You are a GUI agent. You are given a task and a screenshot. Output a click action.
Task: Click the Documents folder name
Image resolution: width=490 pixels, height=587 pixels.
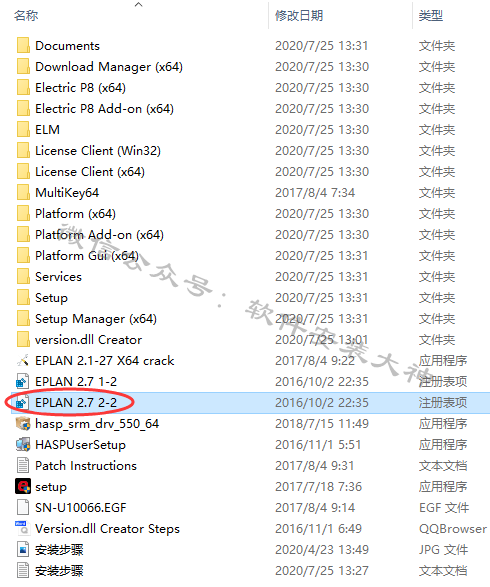(67, 46)
